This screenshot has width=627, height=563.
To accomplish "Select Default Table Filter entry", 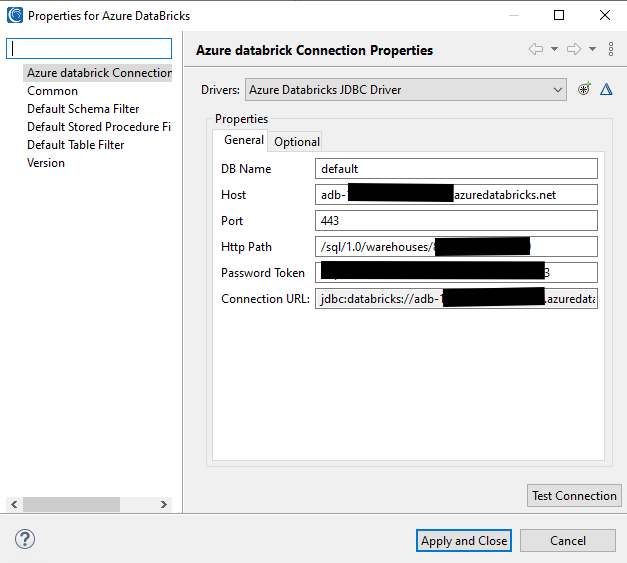I will coord(75,145).
